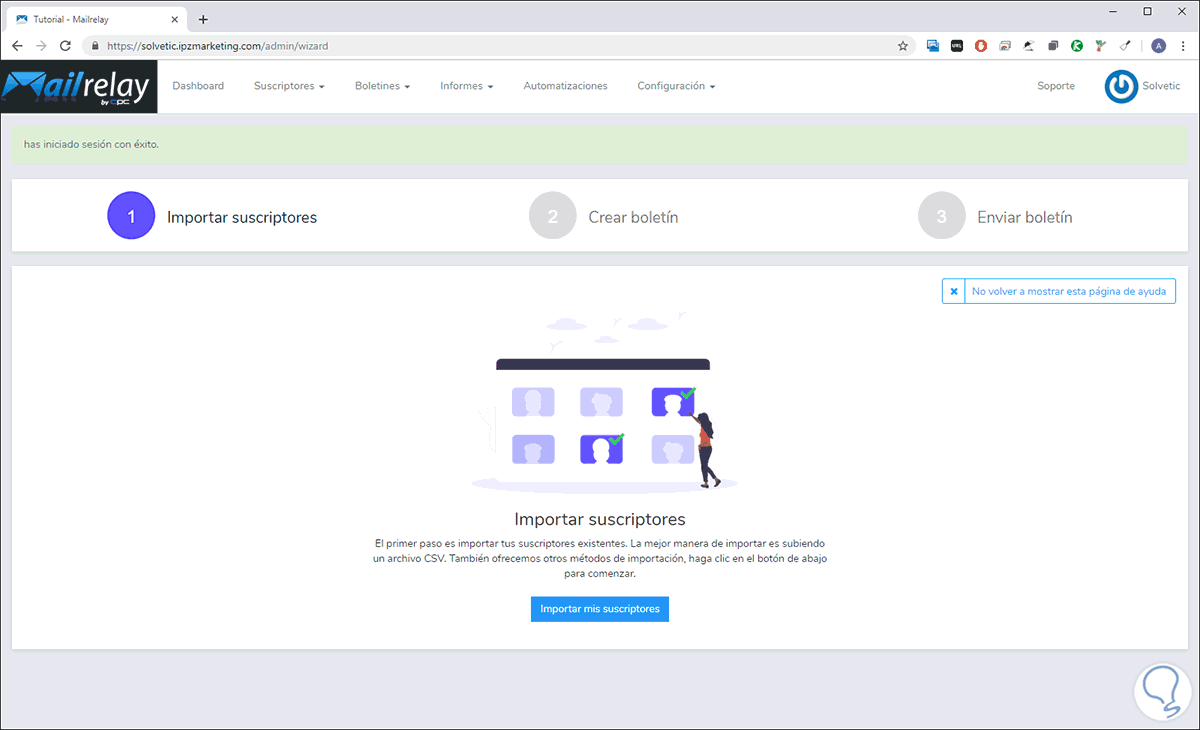This screenshot has height=730, width=1200.
Task: Open a new browser tab
Action: pos(203,19)
